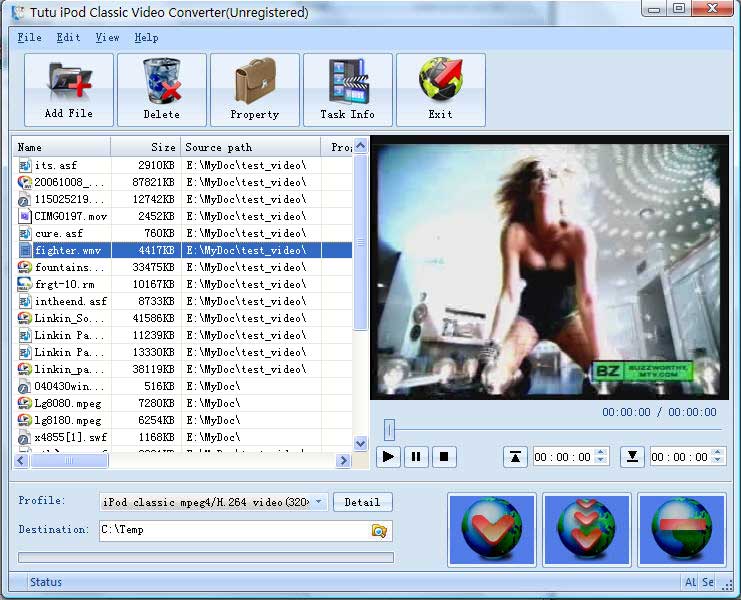Open the Property briefcase tool

pos(255,90)
